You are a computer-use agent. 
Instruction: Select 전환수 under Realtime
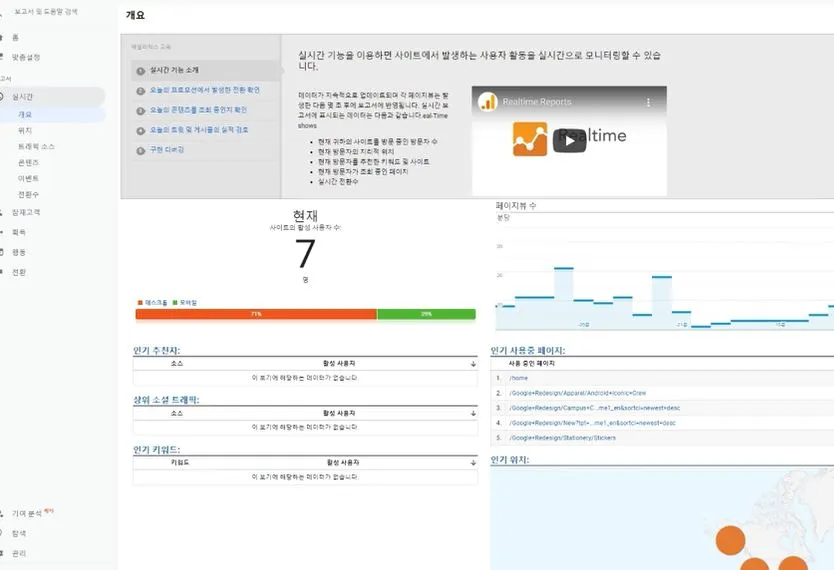28,194
